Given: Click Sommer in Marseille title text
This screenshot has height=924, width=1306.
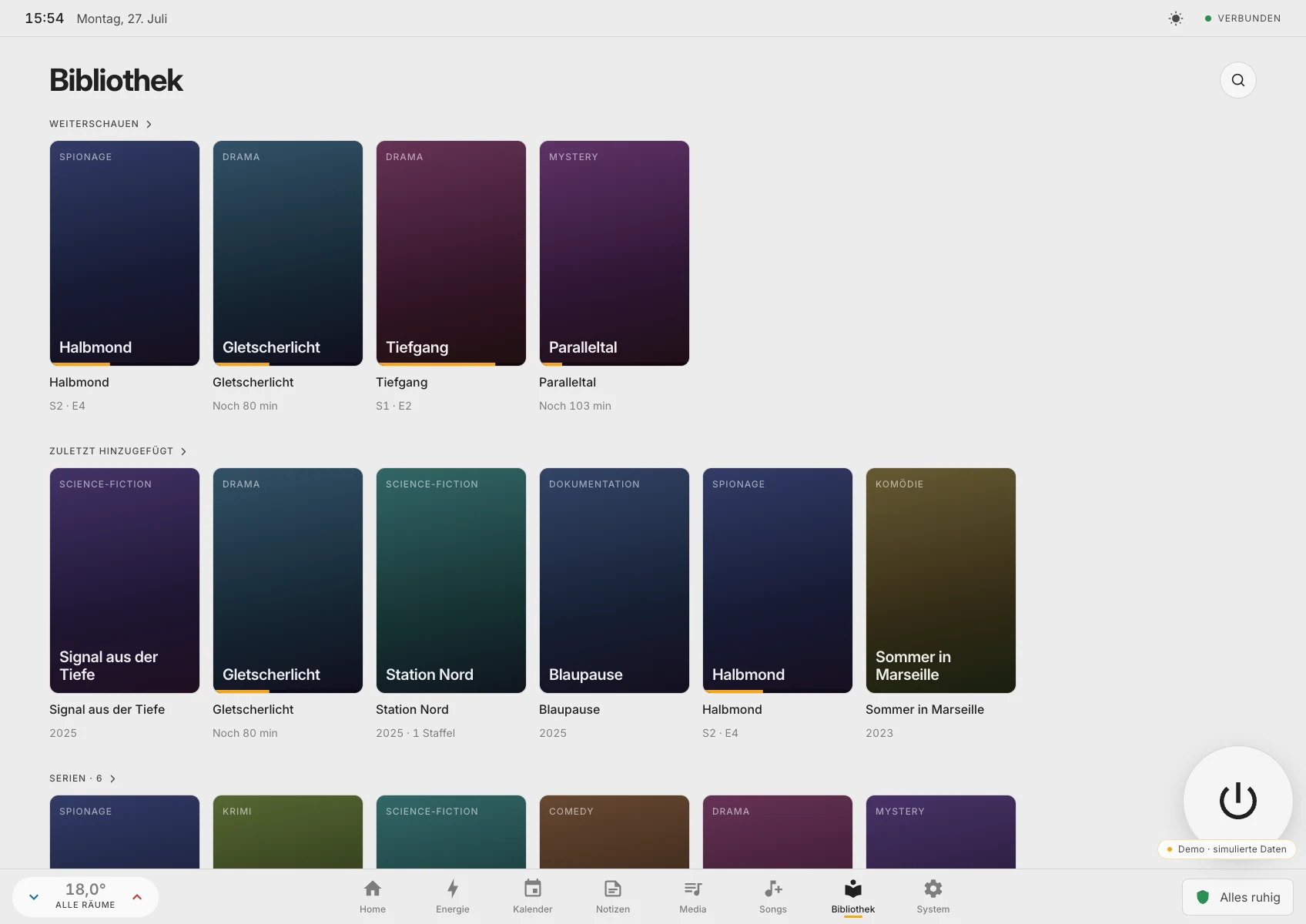Looking at the screenshot, I should (x=925, y=709).
